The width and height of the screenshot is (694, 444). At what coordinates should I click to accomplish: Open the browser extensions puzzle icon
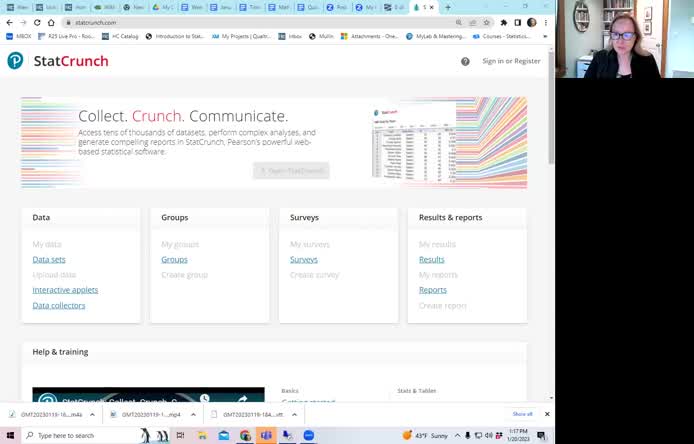[x=503, y=22]
